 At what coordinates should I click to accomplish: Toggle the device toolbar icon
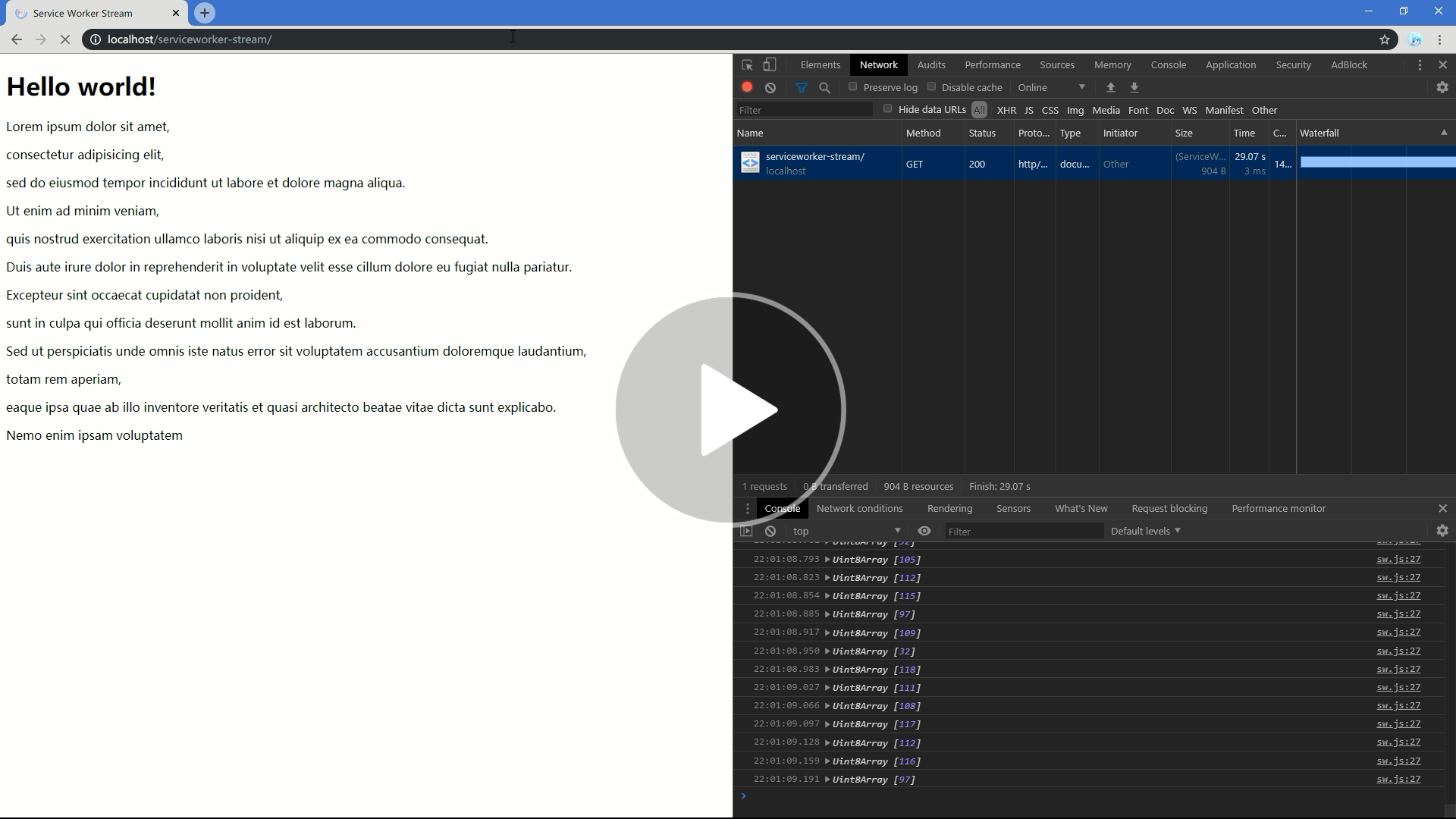[x=770, y=64]
